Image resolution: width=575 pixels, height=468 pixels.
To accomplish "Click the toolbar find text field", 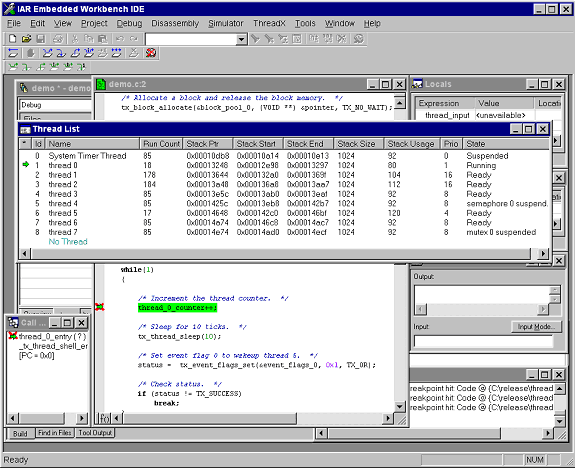I will point(191,39).
